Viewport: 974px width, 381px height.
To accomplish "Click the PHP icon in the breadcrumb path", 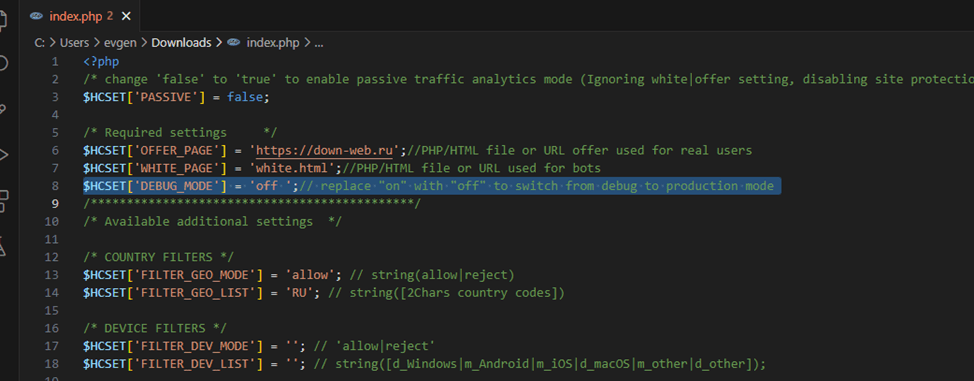I will [234, 43].
